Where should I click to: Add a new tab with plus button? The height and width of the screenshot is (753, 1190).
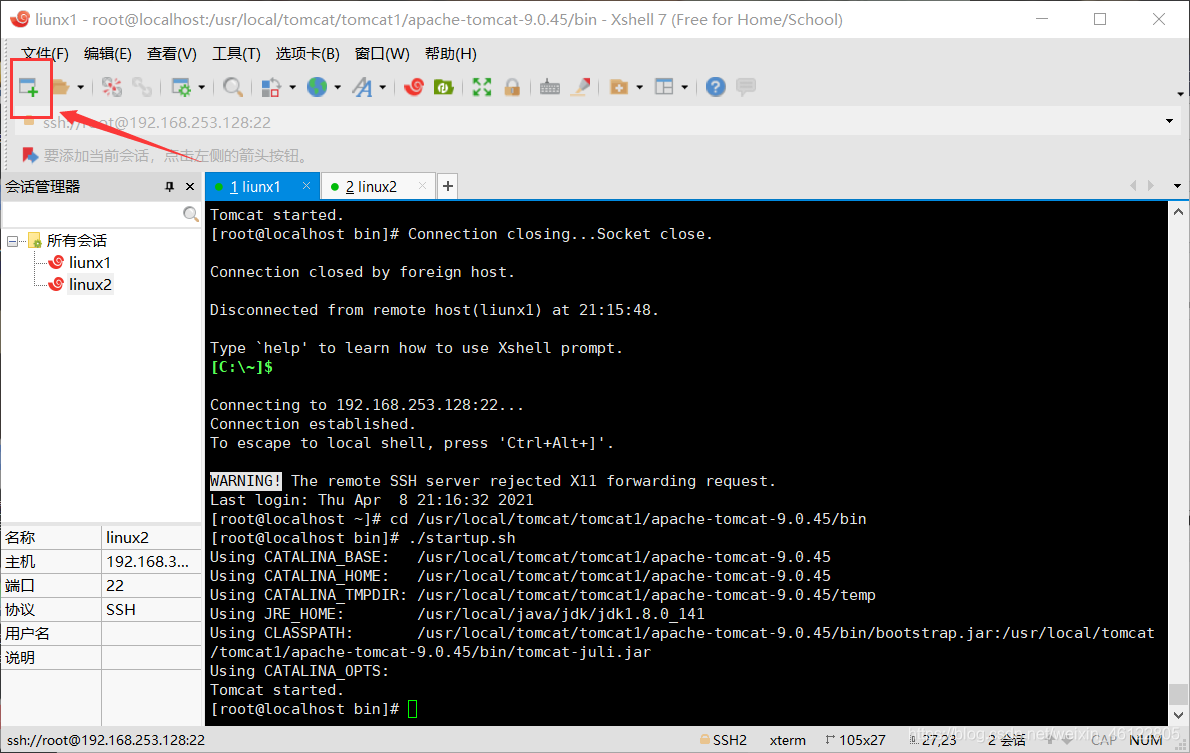coord(448,186)
